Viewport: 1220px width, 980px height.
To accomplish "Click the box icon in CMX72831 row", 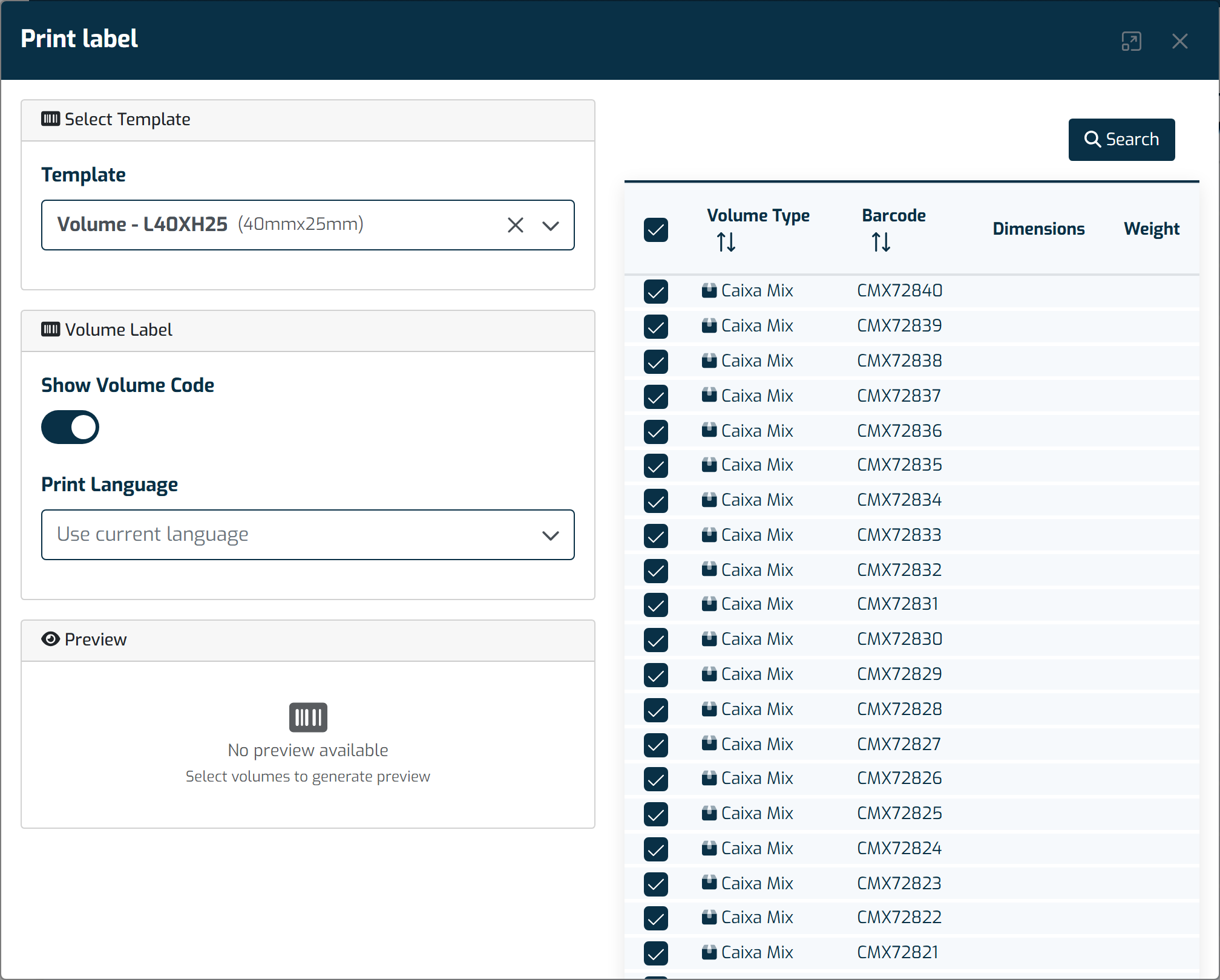I will [709, 604].
